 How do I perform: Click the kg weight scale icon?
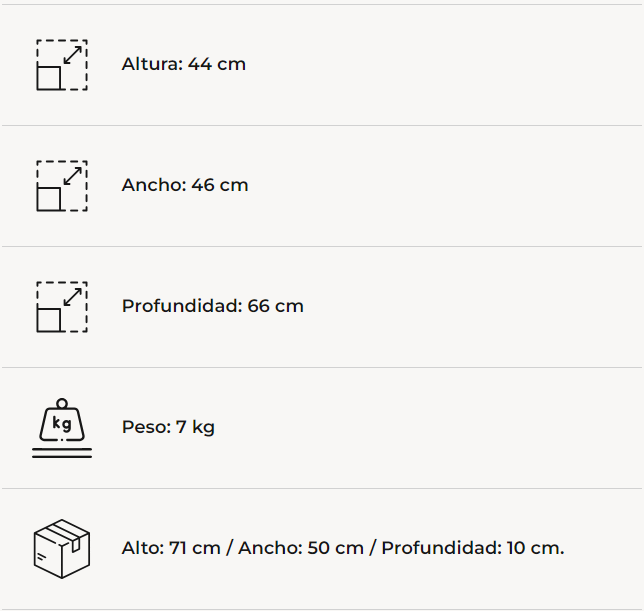click(x=62, y=428)
